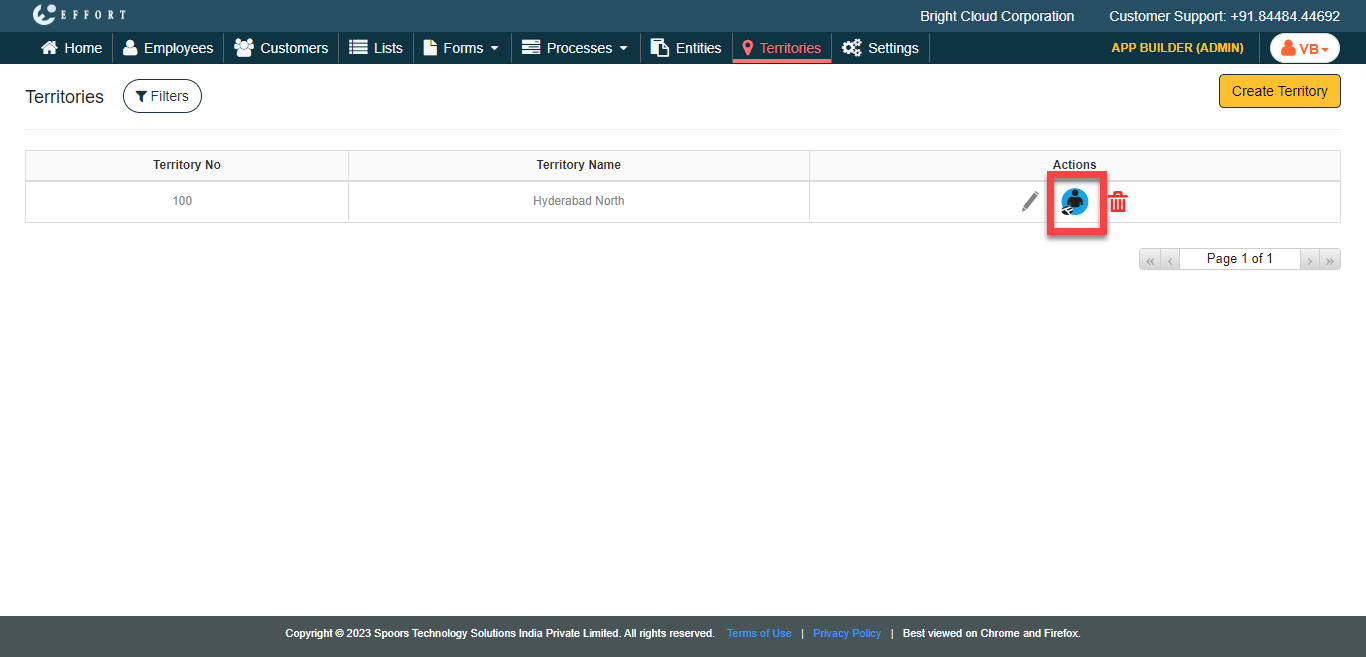Go to the next page arrow
Viewport: 1366px width, 657px height.
click(x=1309, y=260)
